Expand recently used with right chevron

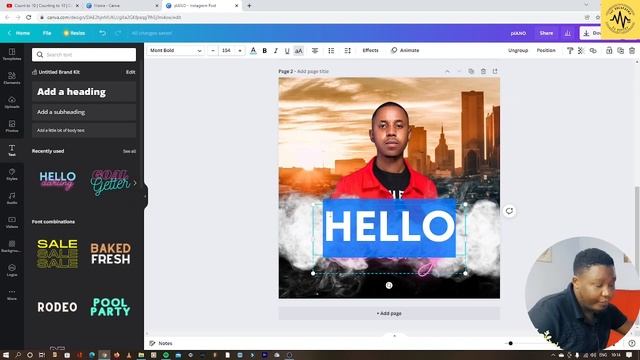pyautogui.click(x=135, y=183)
